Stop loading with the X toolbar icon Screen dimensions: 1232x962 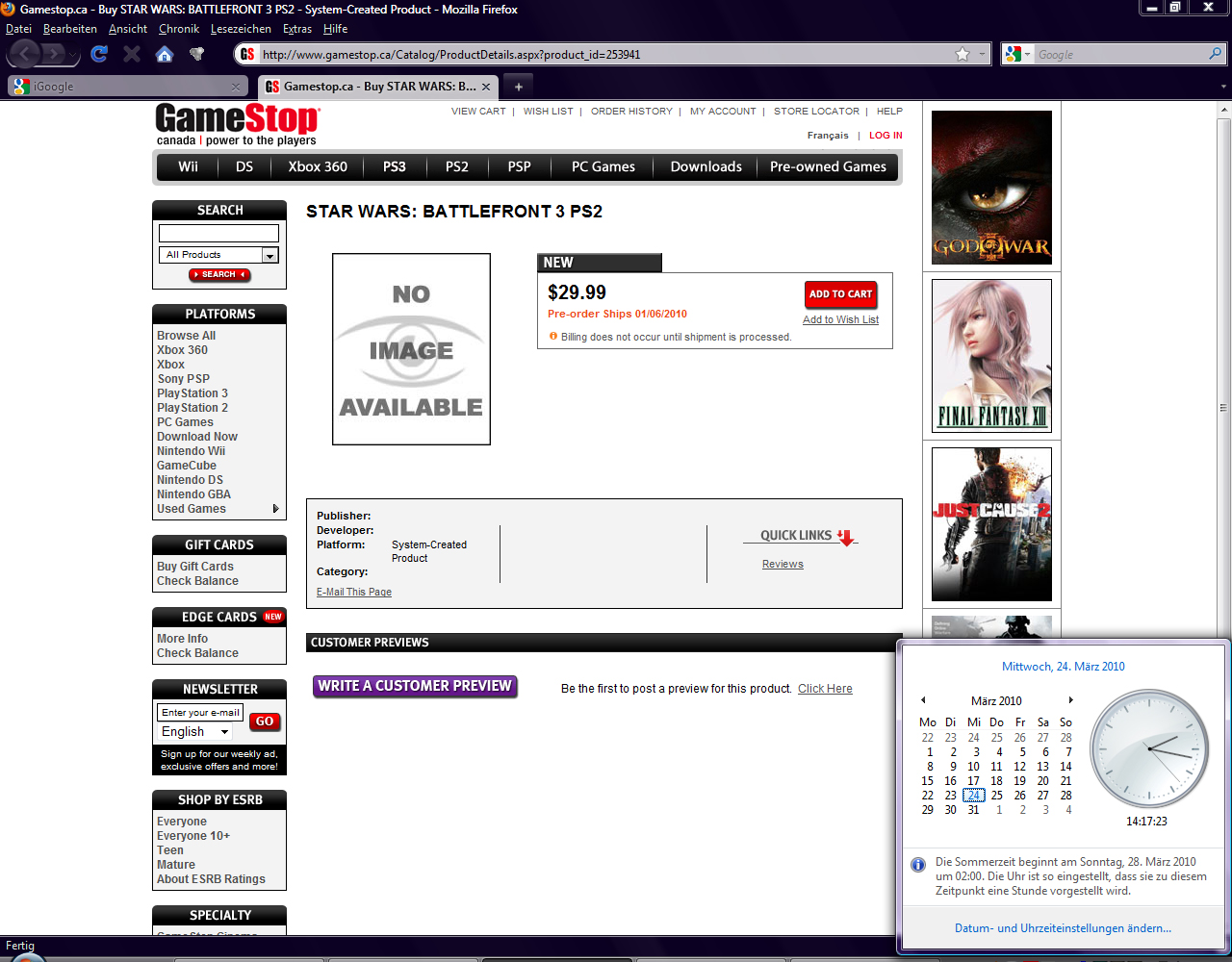tap(132, 54)
